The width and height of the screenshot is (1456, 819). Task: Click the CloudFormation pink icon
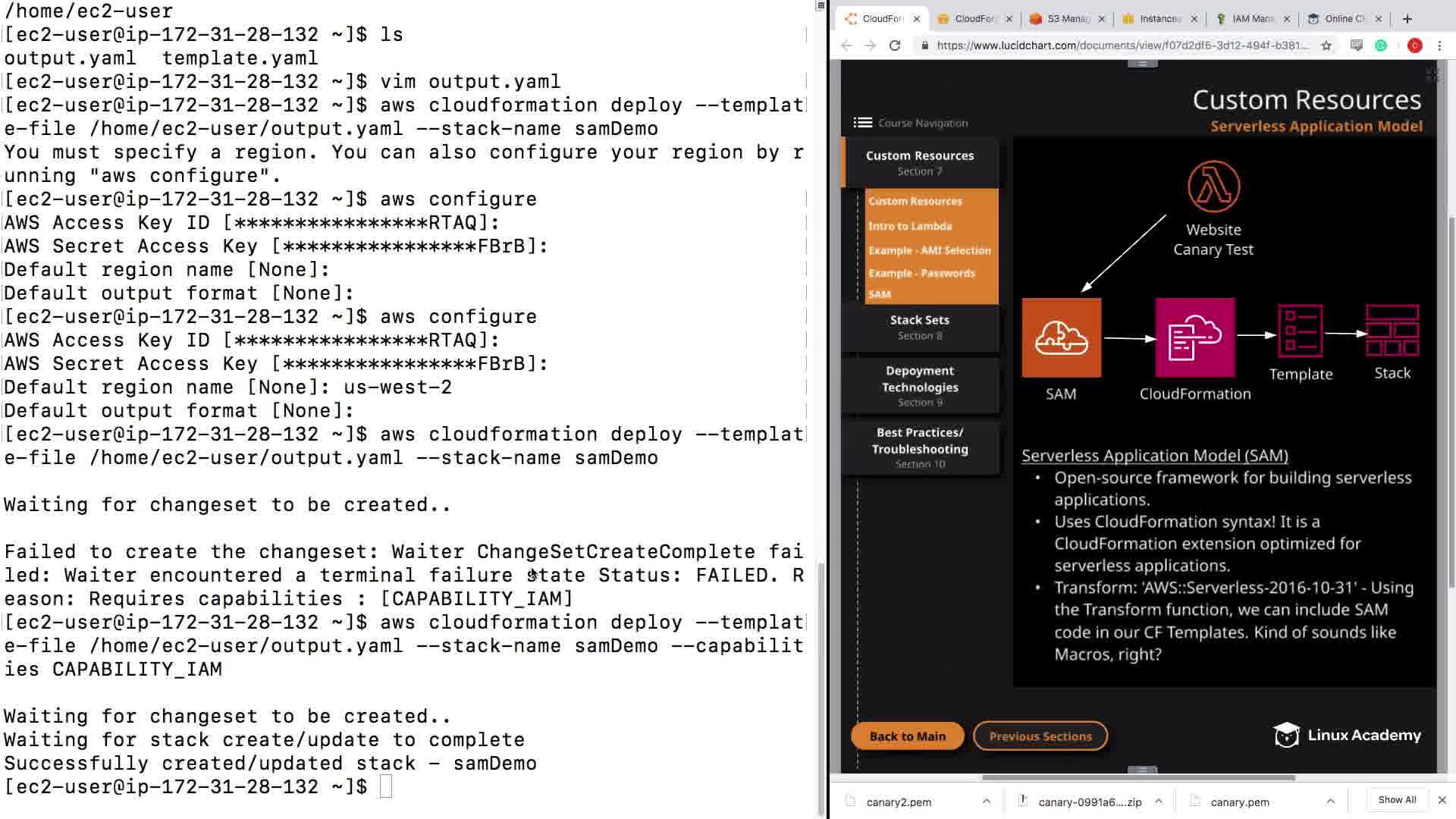tap(1194, 337)
